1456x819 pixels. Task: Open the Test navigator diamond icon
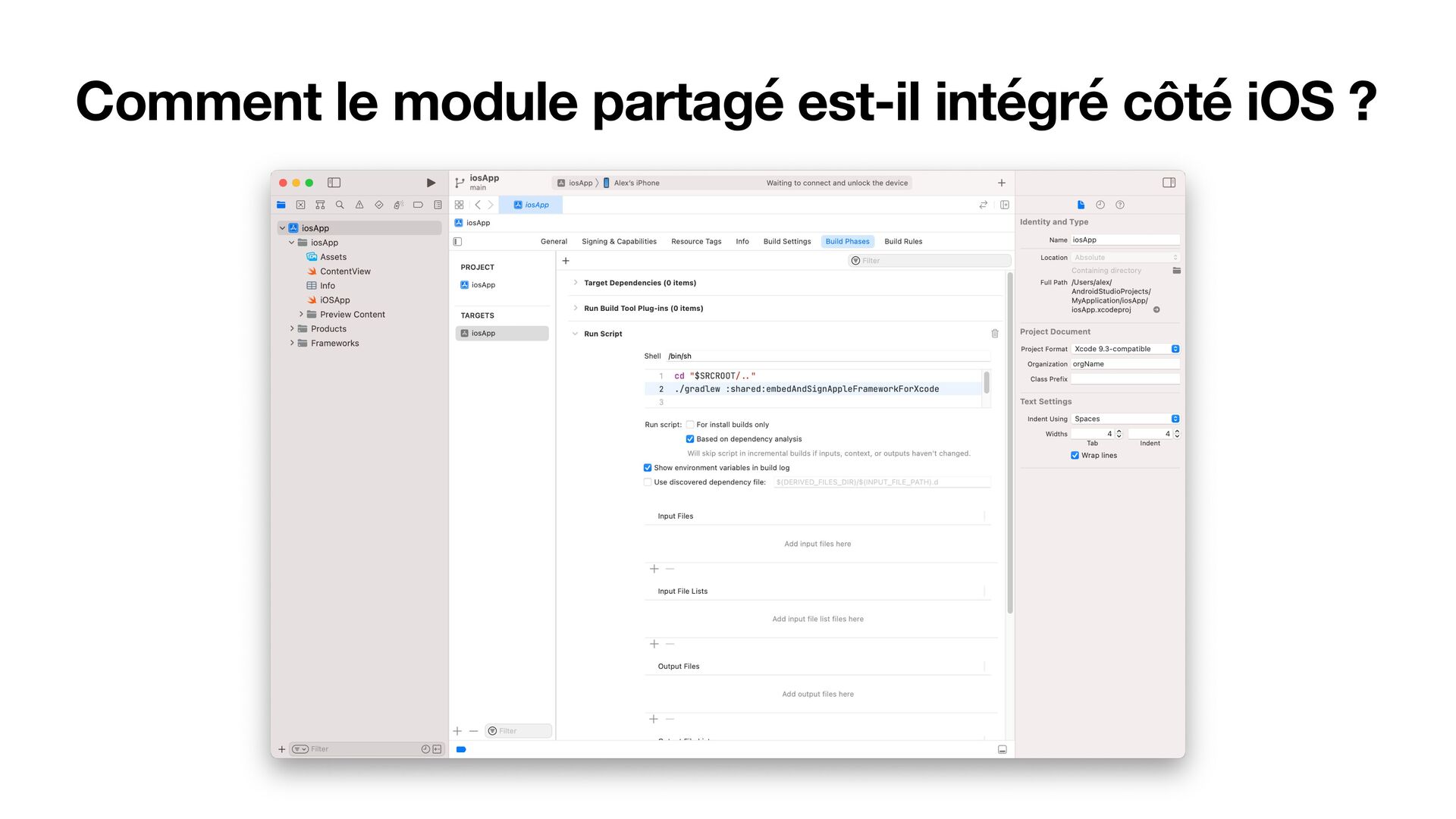coord(379,205)
